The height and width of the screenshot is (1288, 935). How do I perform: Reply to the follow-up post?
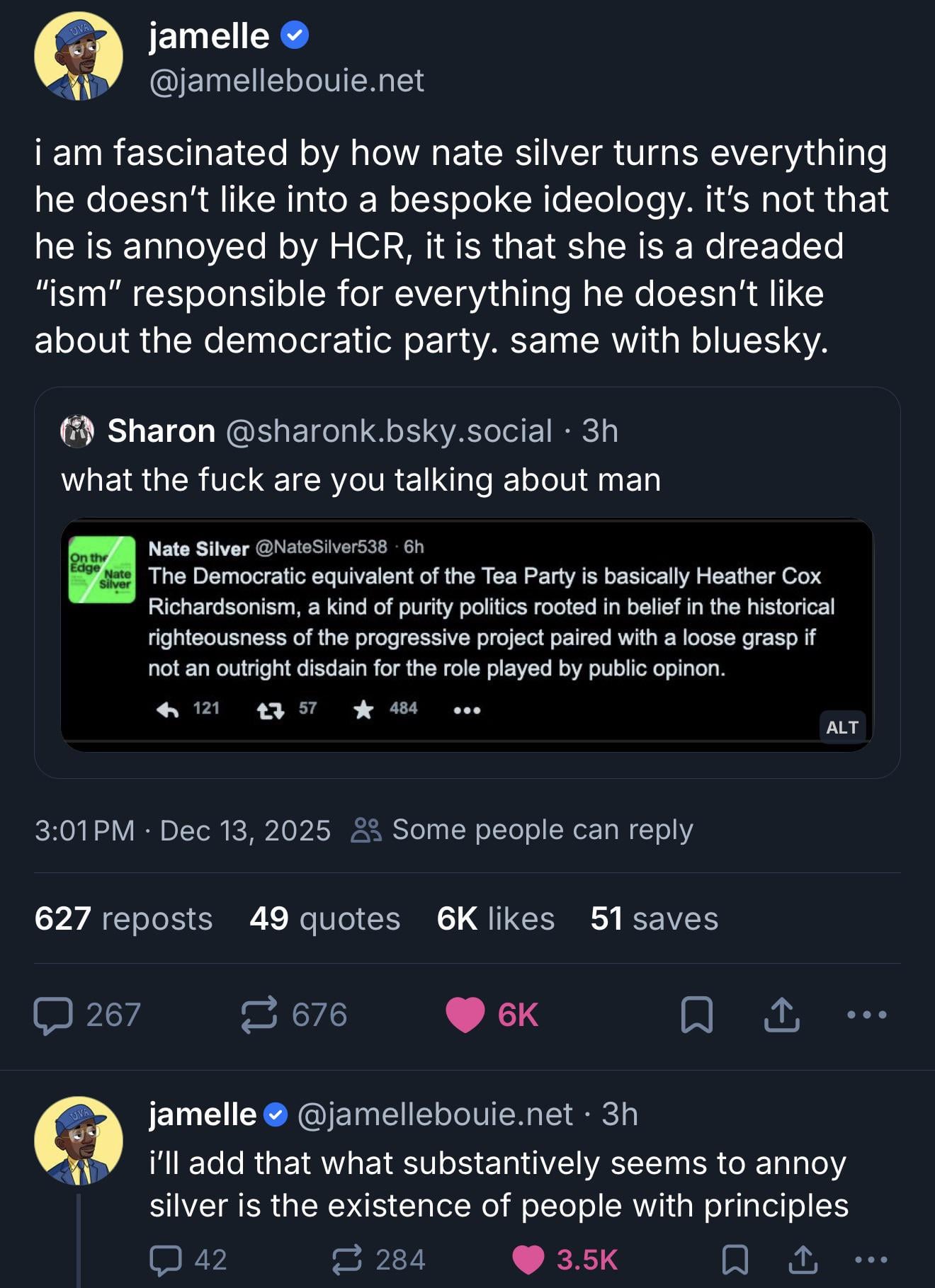tap(166, 1260)
